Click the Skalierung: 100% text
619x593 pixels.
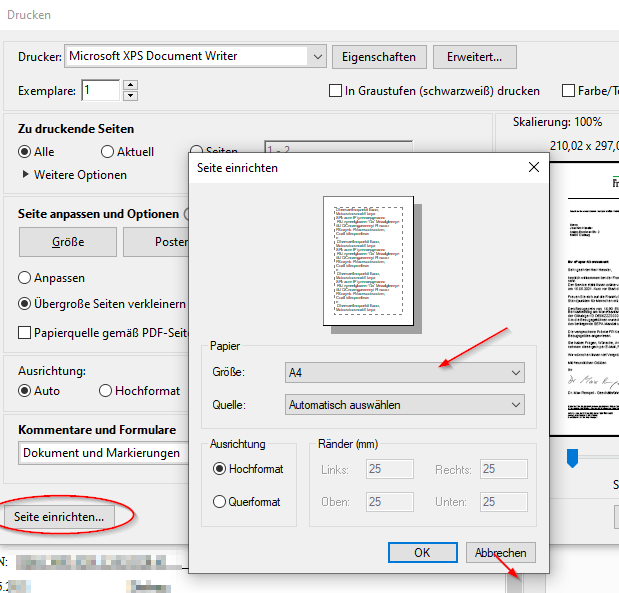pos(557,122)
